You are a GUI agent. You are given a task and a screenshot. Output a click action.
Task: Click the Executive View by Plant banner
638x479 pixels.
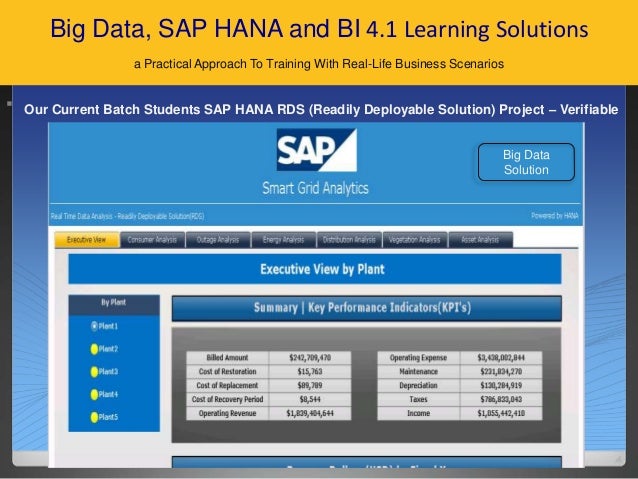(315, 269)
